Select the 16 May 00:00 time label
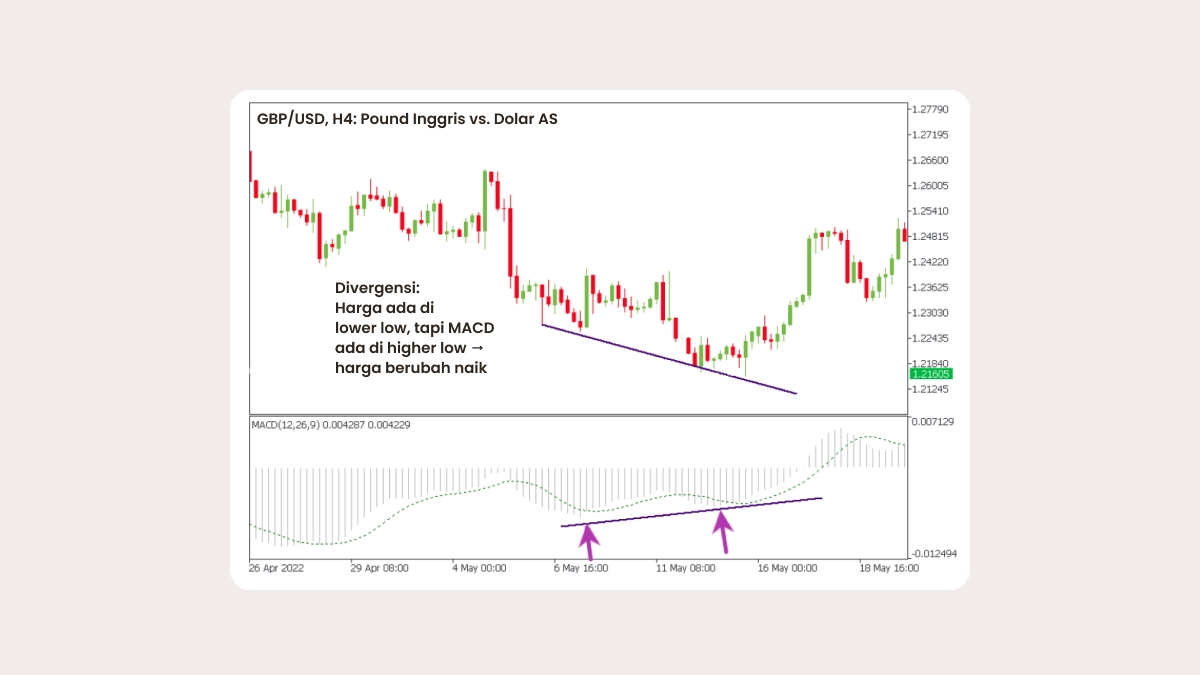The image size is (1200, 675). (x=790, y=568)
